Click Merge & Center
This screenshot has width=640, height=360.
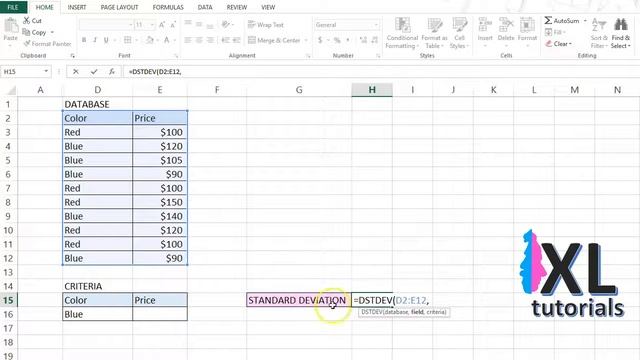(274, 40)
